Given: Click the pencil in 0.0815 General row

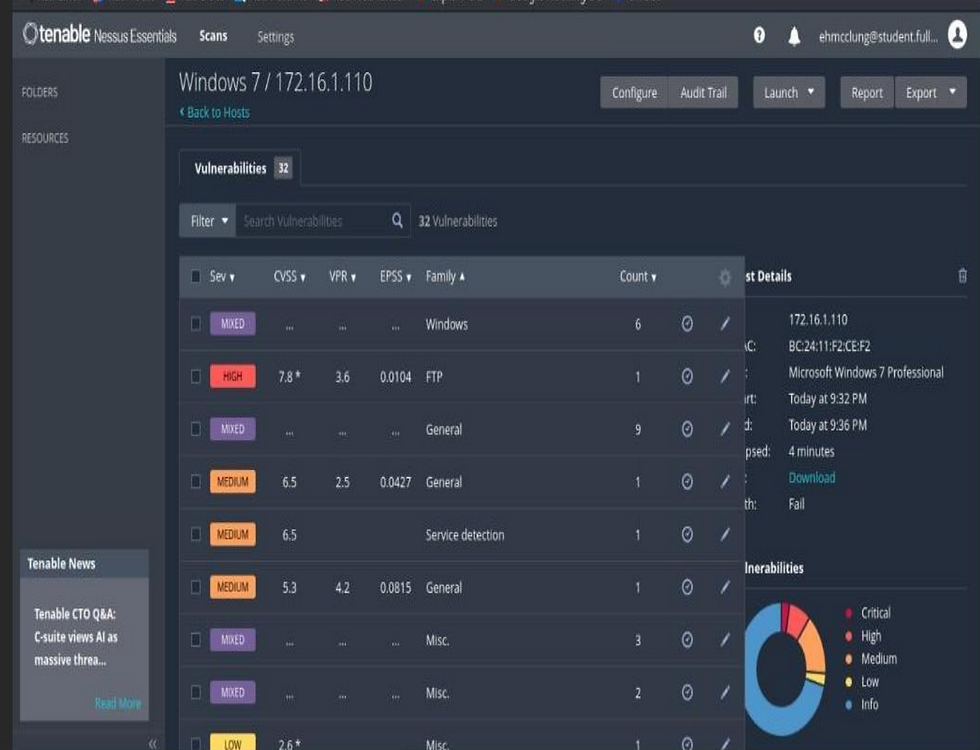Looking at the screenshot, I should (x=725, y=587).
